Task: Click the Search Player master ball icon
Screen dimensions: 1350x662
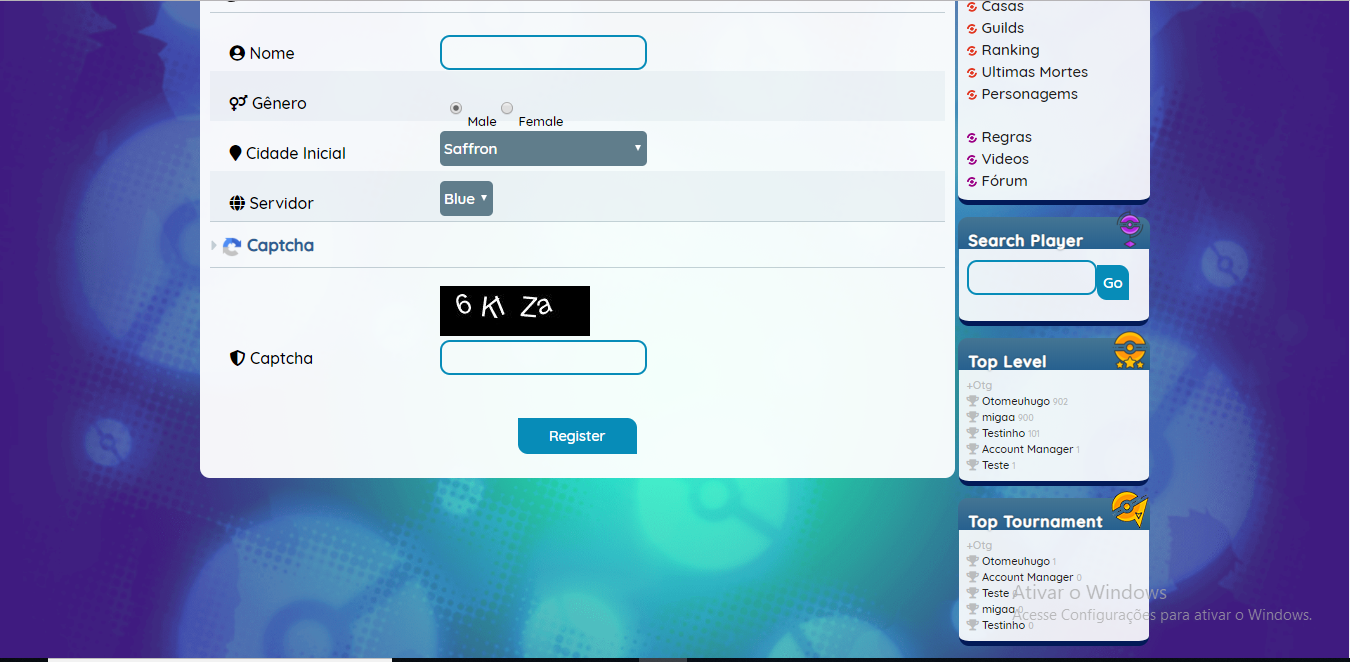Action: coord(1129,230)
